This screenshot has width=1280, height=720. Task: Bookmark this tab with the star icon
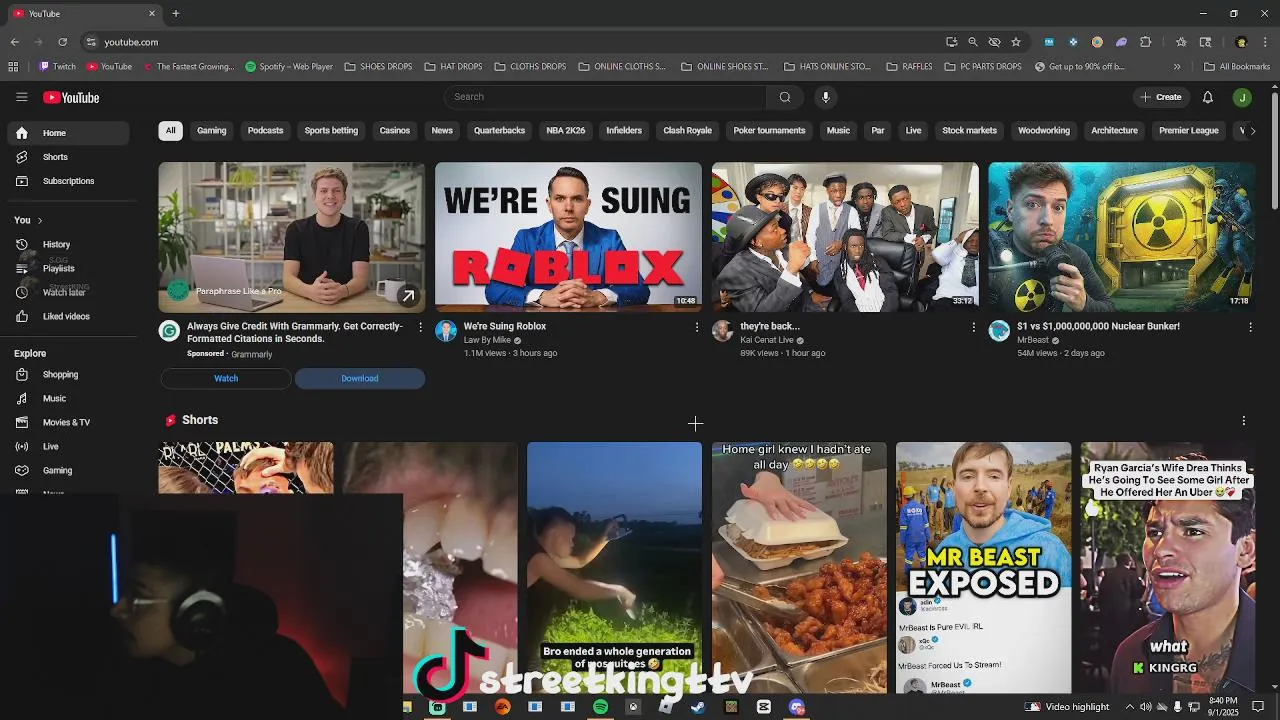point(1016,42)
